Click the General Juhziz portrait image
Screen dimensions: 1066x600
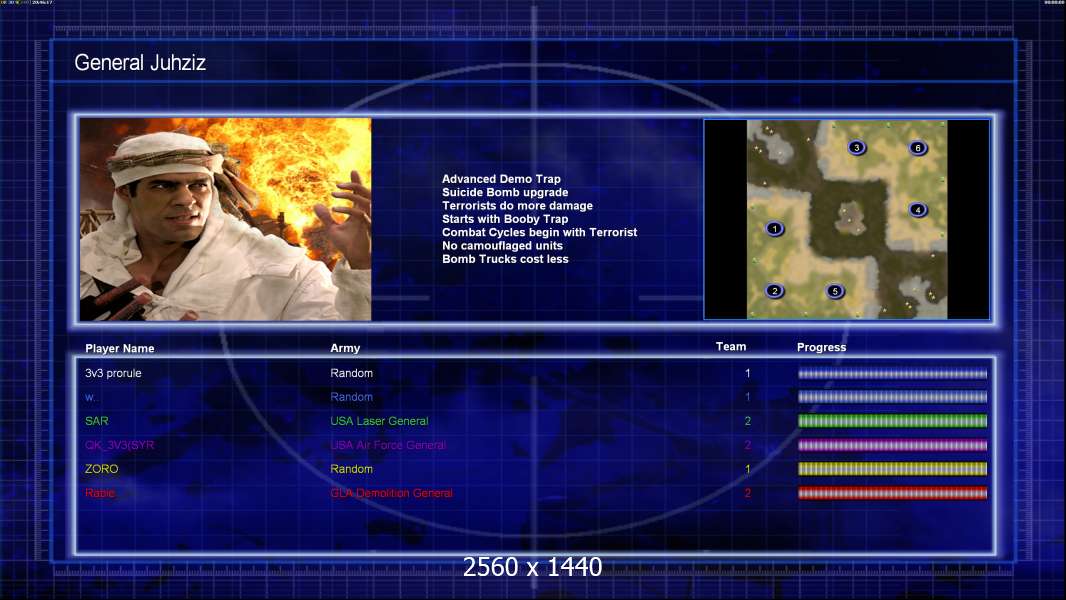225,219
